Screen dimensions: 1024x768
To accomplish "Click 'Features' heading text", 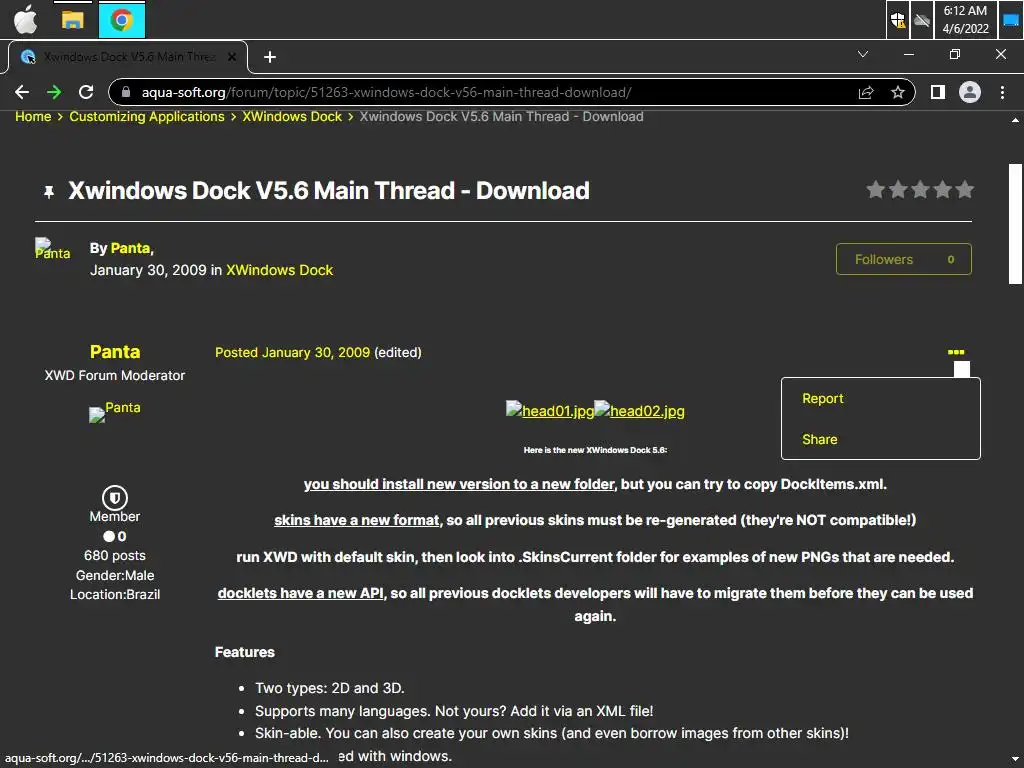I will pyautogui.click(x=245, y=652).
